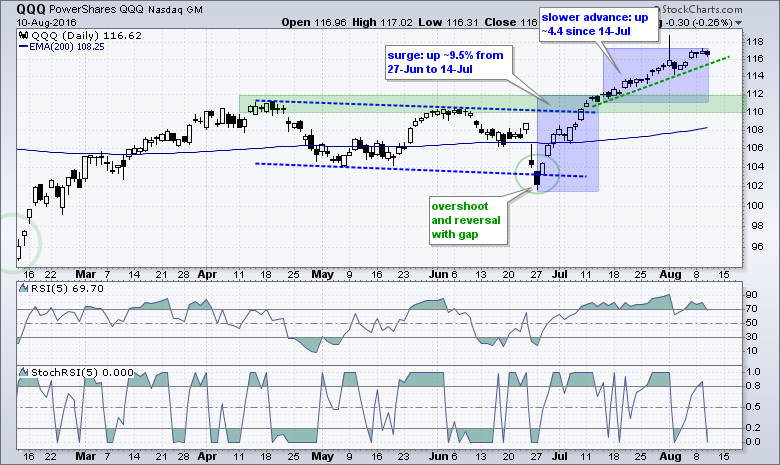Click the chart icon beside StochRSI(5)
This screenshot has width=780, height=465.
(x=23, y=372)
